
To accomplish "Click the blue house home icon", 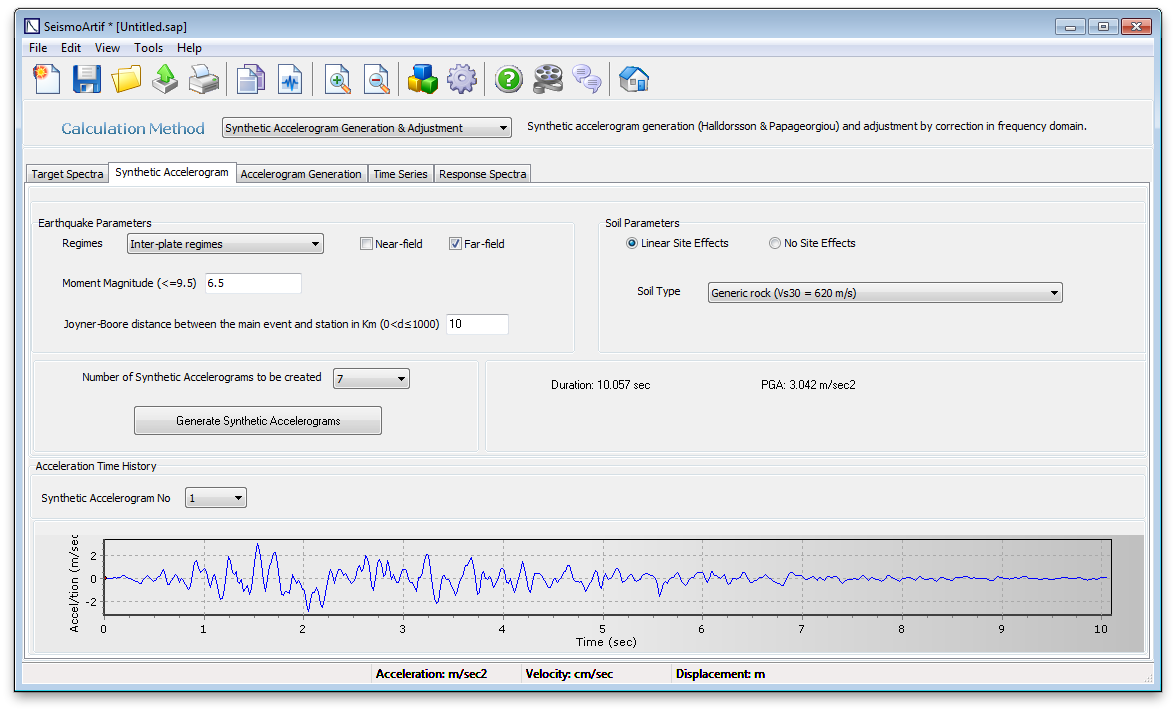I will (634, 79).
